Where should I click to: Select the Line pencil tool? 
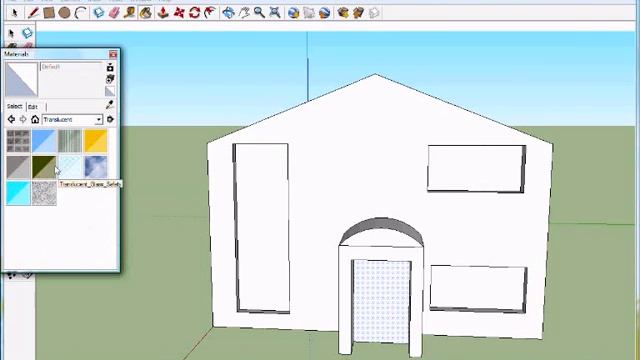[33, 13]
